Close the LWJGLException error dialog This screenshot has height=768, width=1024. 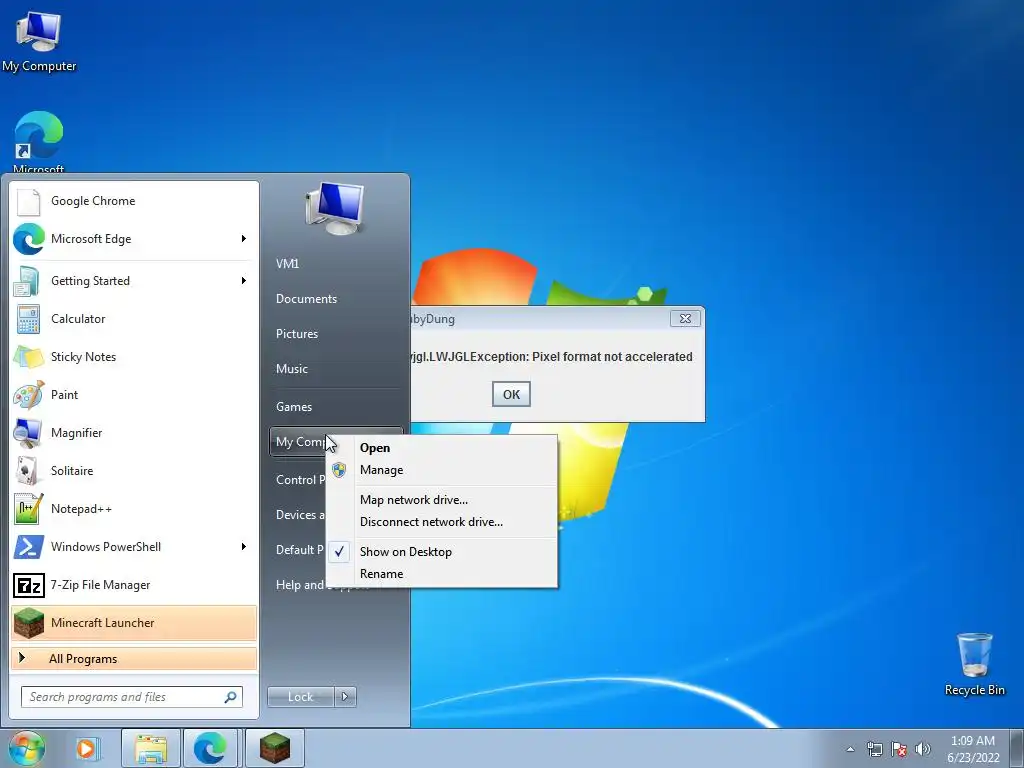coord(685,319)
